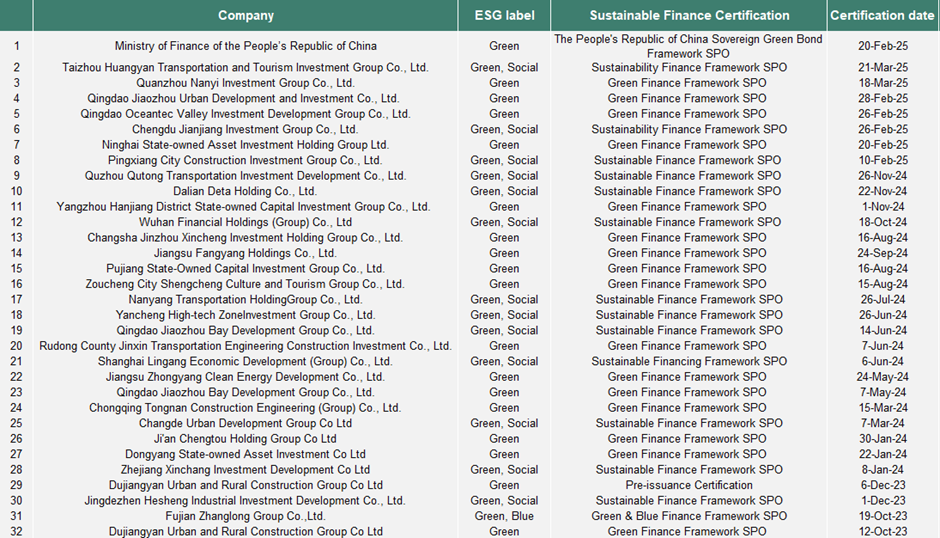Select Yangzhou Hanjiang District company cell
Image resolution: width=940 pixels, height=538 pixels.
pos(243,207)
